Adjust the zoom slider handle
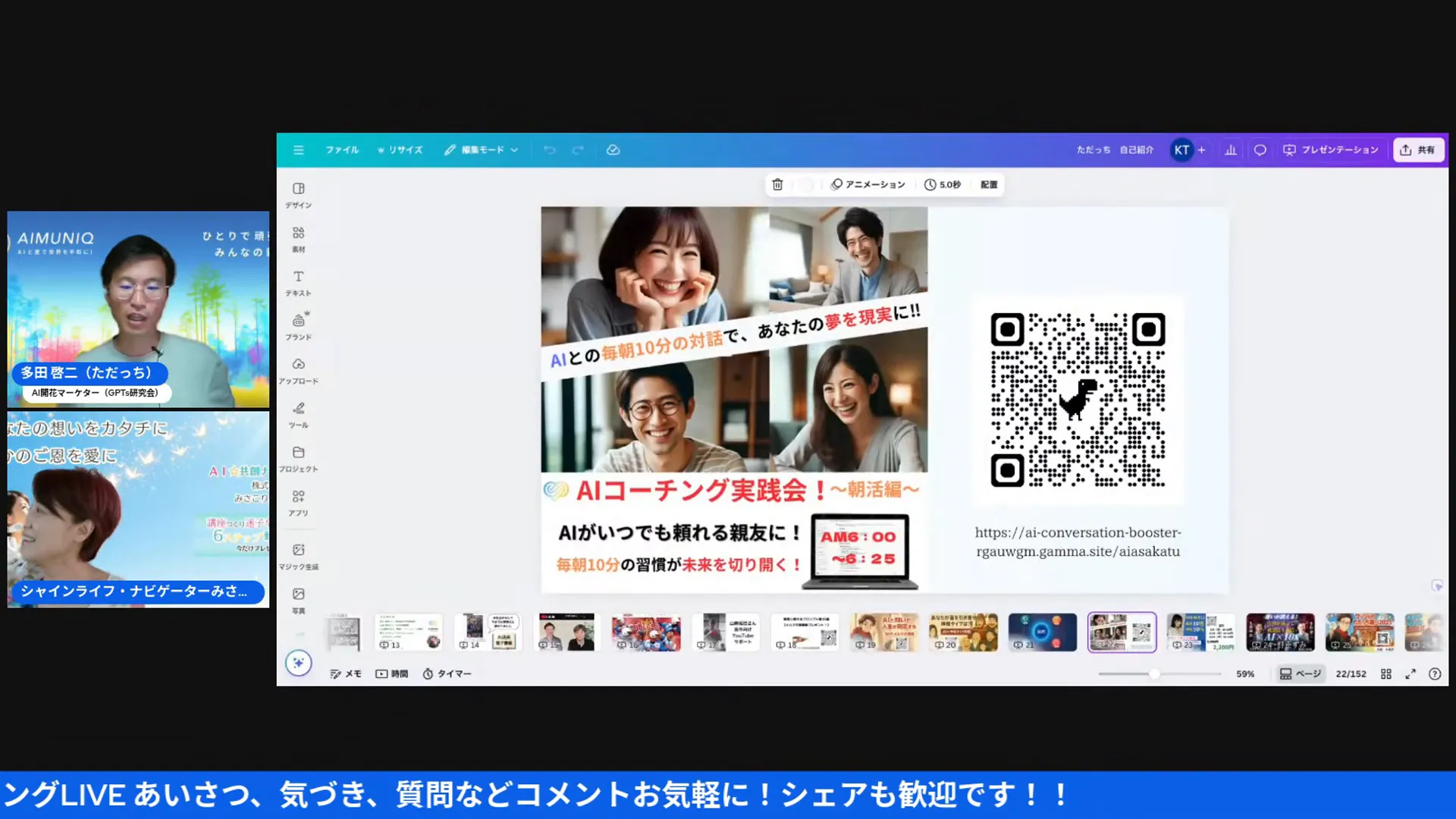The height and width of the screenshot is (819, 1456). [1154, 673]
